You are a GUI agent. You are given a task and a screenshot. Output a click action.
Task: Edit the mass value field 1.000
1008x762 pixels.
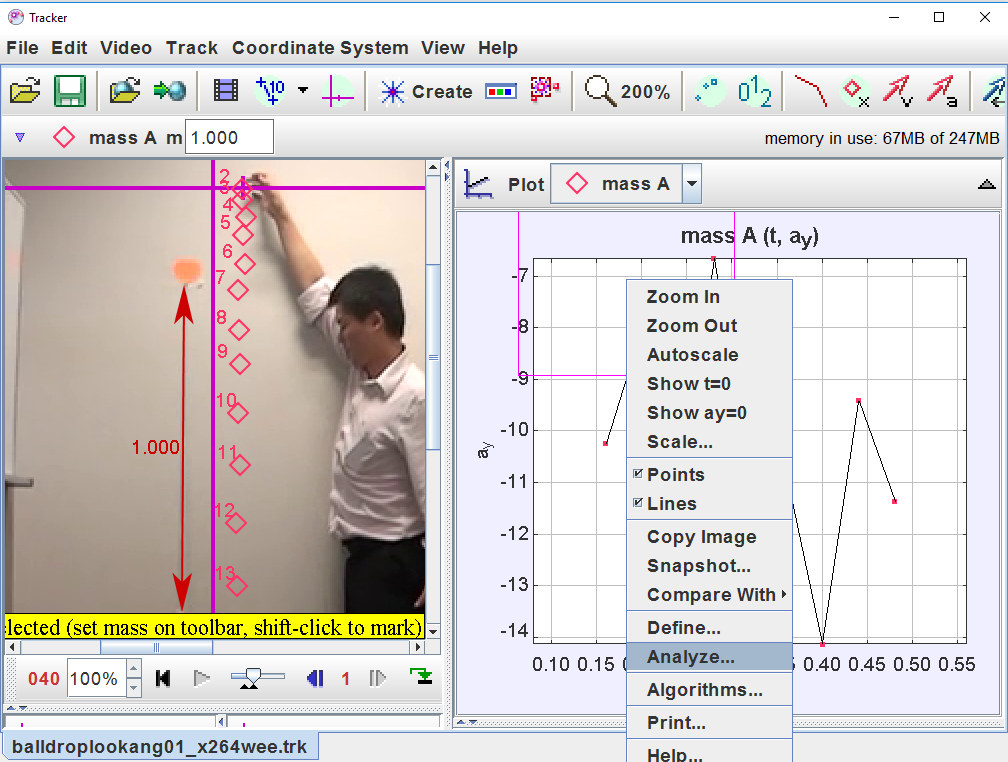pos(229,137)
